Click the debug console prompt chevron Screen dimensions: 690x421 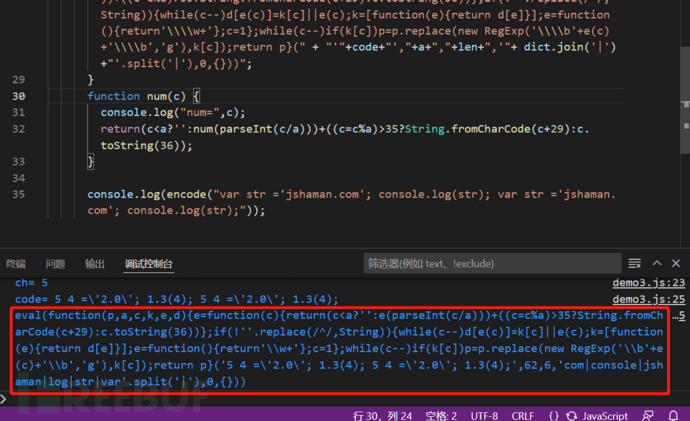(x=3, y=399)
